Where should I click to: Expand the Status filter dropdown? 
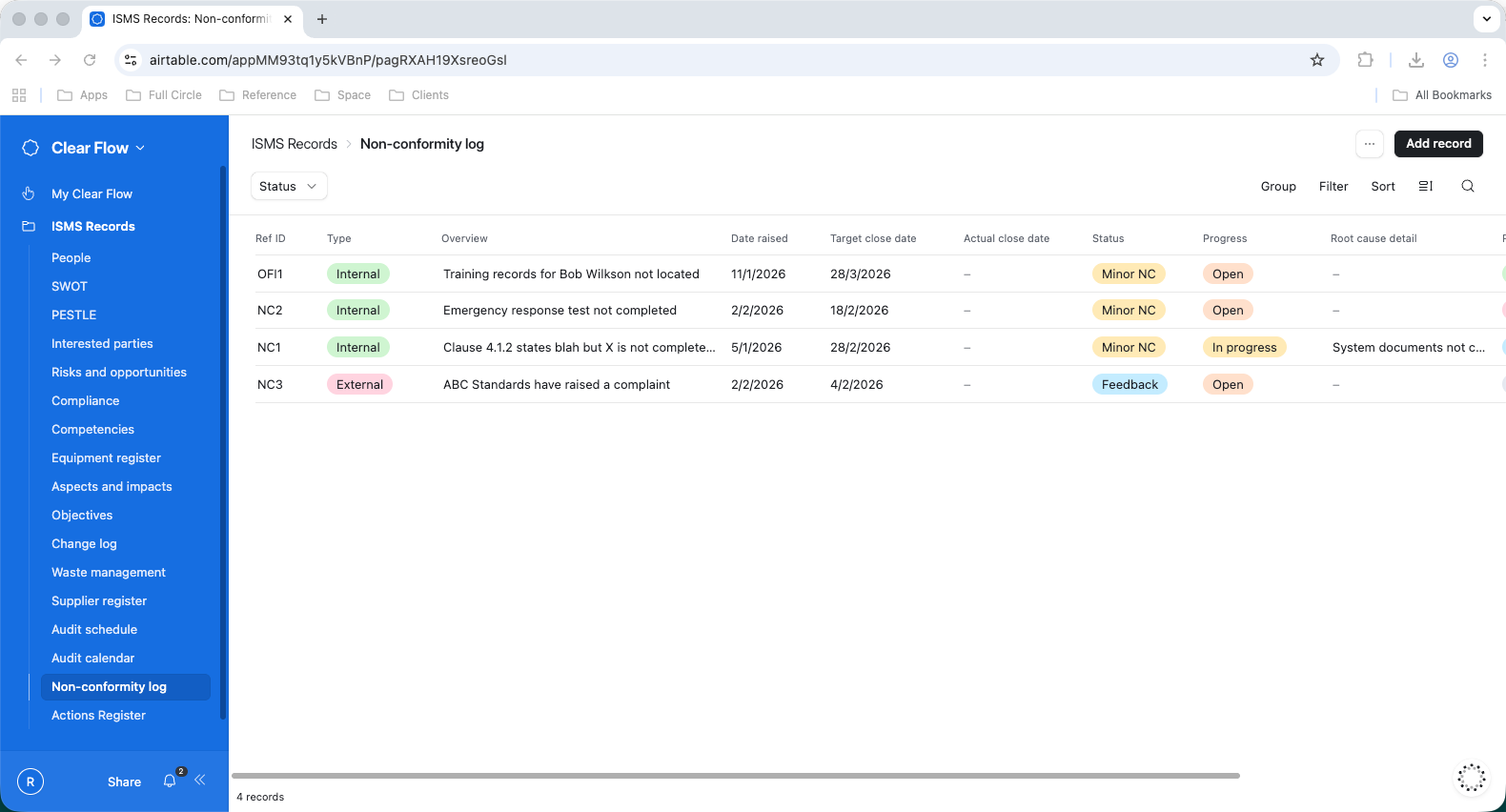pyautogui.click(x=289, y=187)
